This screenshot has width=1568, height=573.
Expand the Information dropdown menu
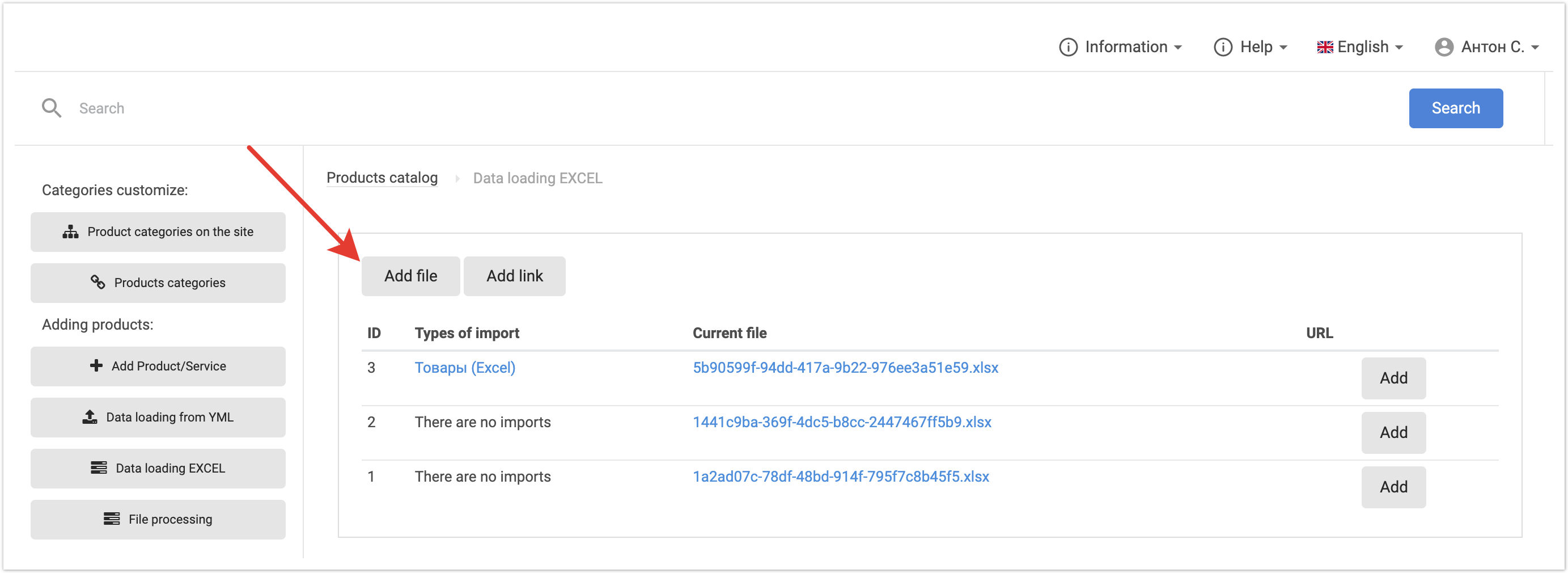pyautogui.click(x=1126, y=47)
